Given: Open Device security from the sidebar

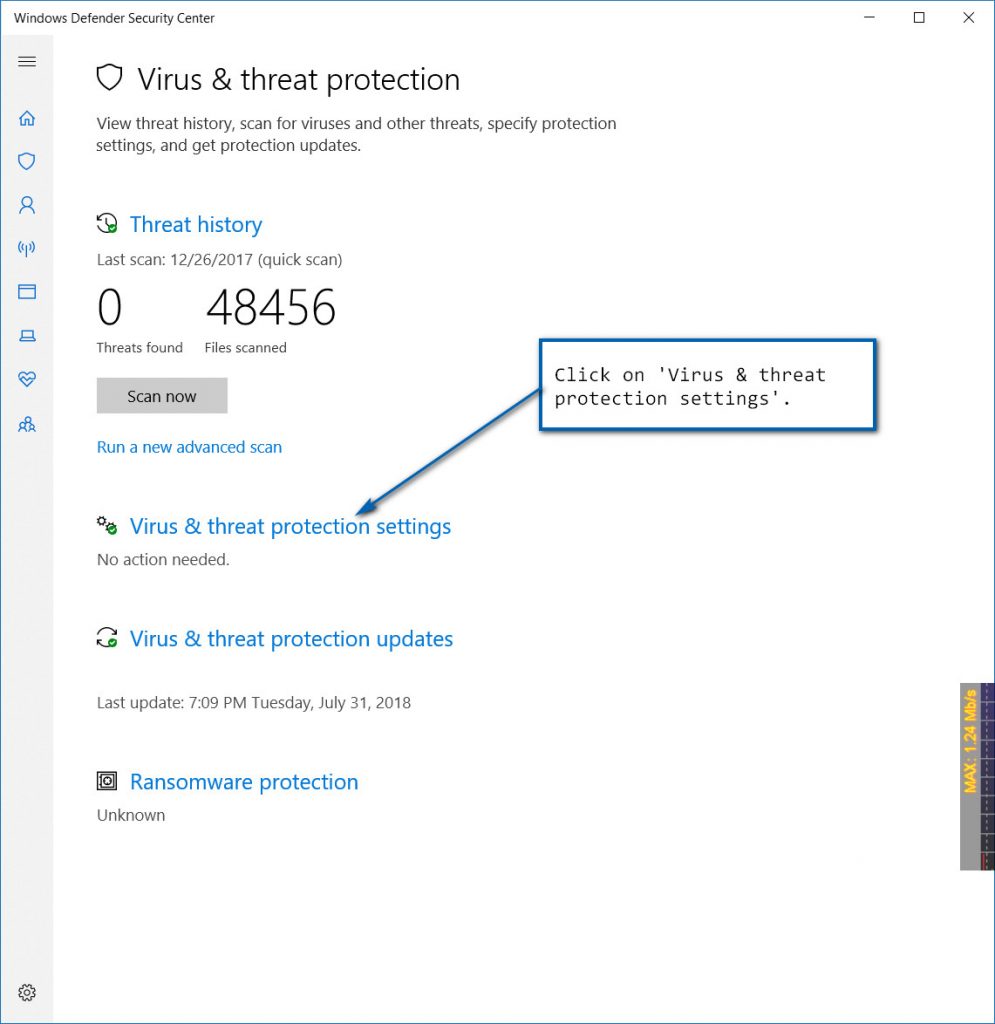Looking at the screenshot, I should click(x=27, y=335).
